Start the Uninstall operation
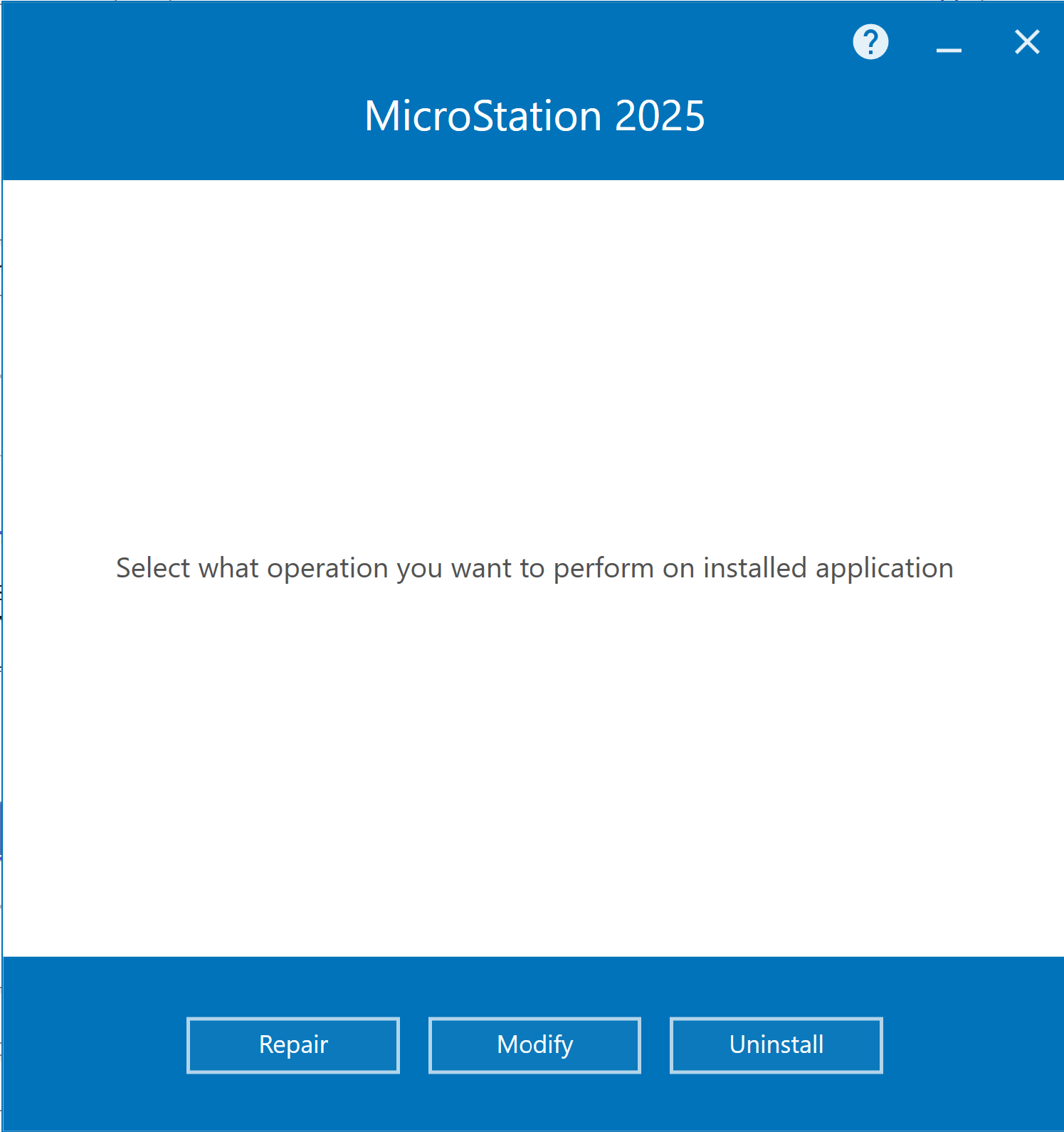 tap(776, 1045)
